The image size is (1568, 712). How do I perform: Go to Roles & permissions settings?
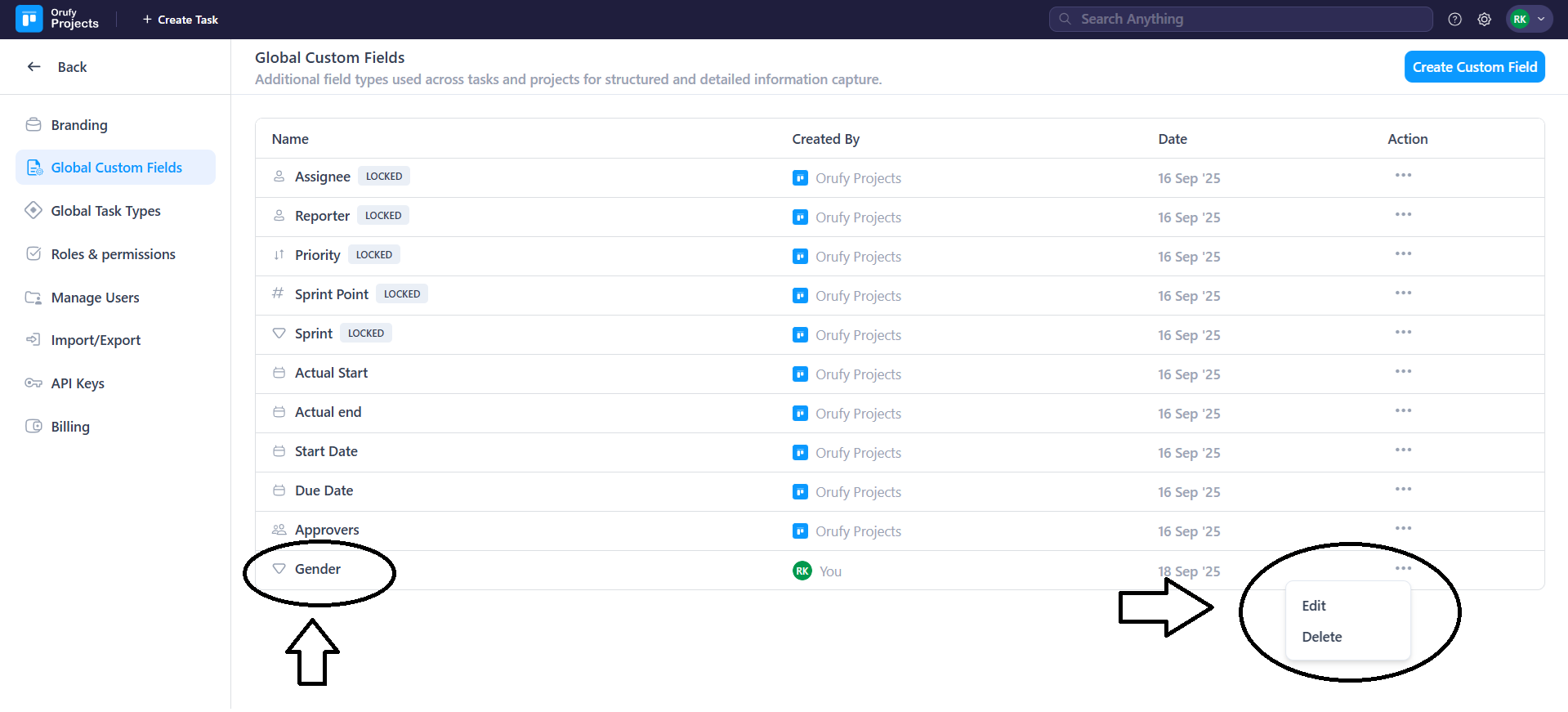[x=113, y=254]
